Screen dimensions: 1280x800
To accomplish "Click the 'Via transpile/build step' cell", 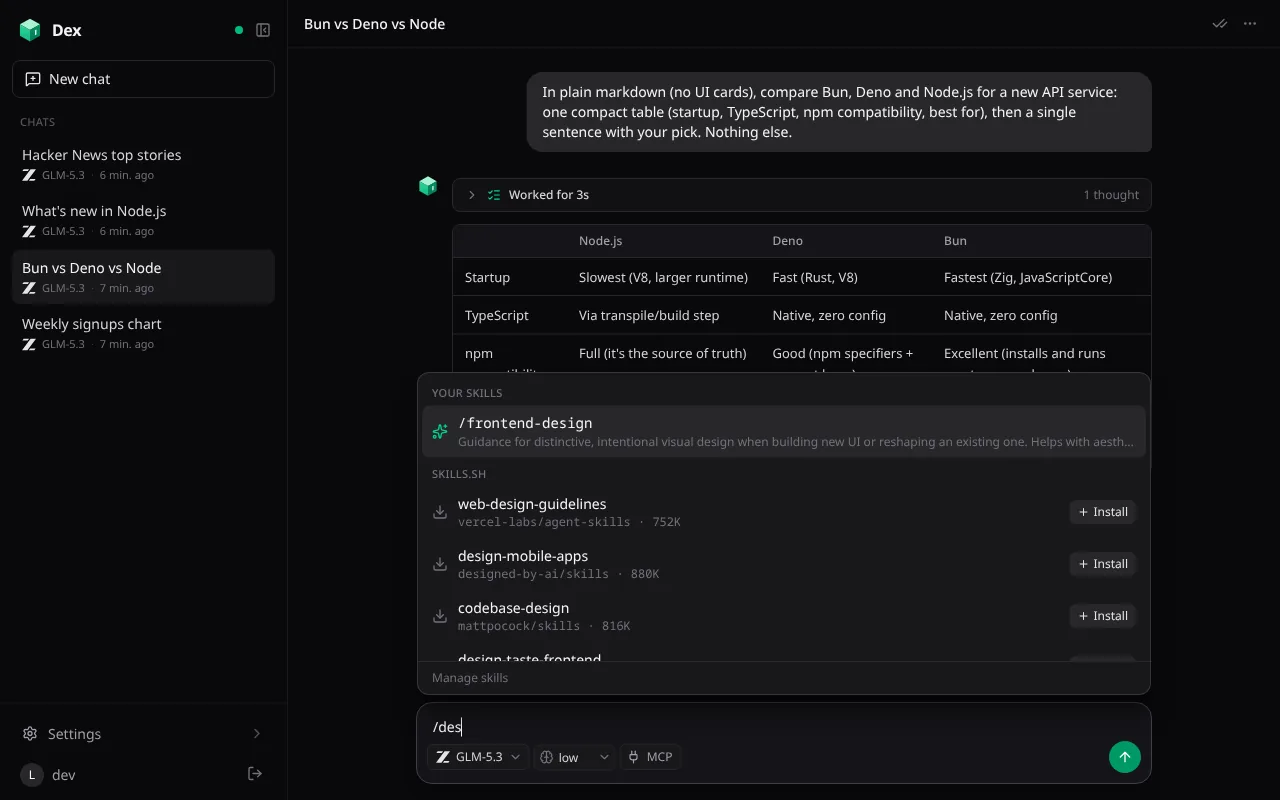I will click(x=649, y=315).
